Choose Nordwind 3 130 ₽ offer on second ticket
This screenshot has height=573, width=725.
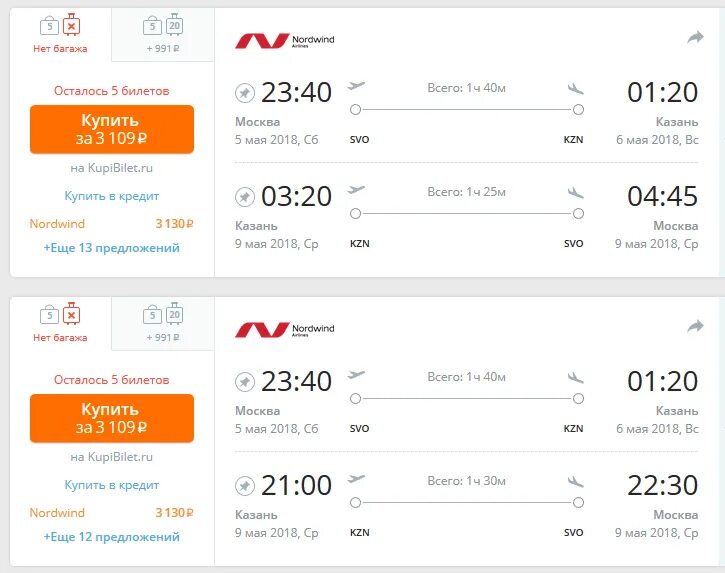111,513
